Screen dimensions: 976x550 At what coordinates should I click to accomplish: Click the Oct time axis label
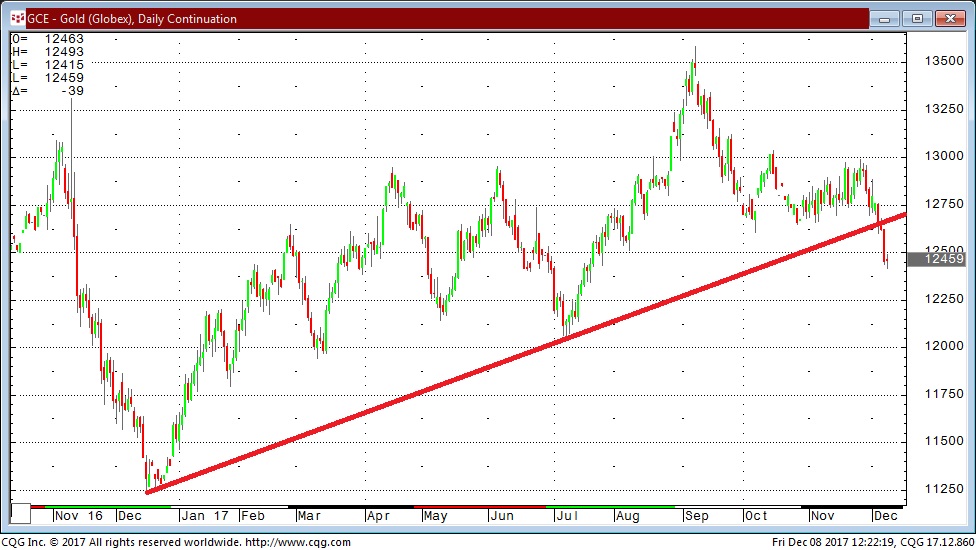756,516
